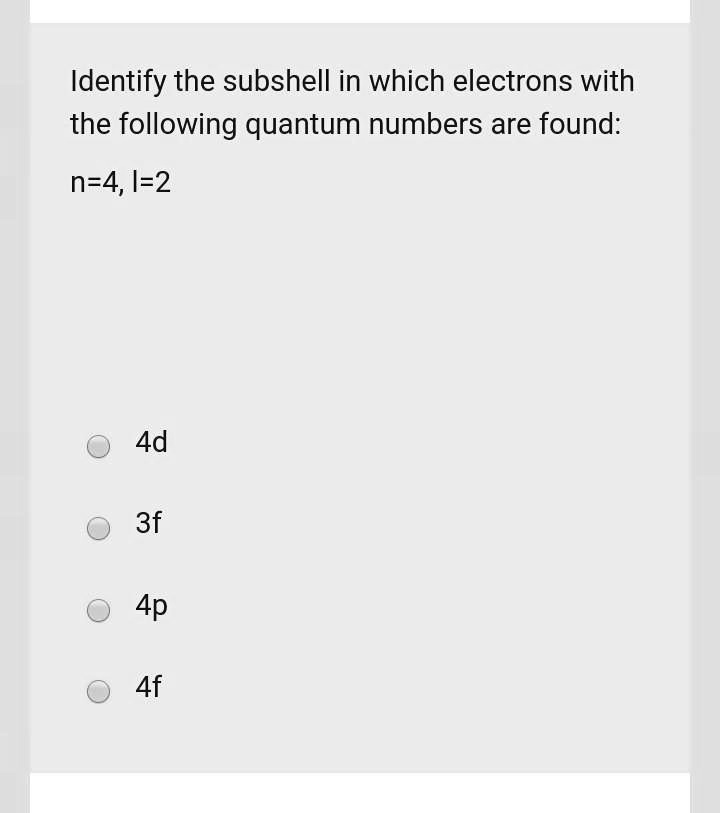Image resolution: width=720 pixels, height=813 pixels.
Task: Select the correct answer 4d option
Action: 98,446
